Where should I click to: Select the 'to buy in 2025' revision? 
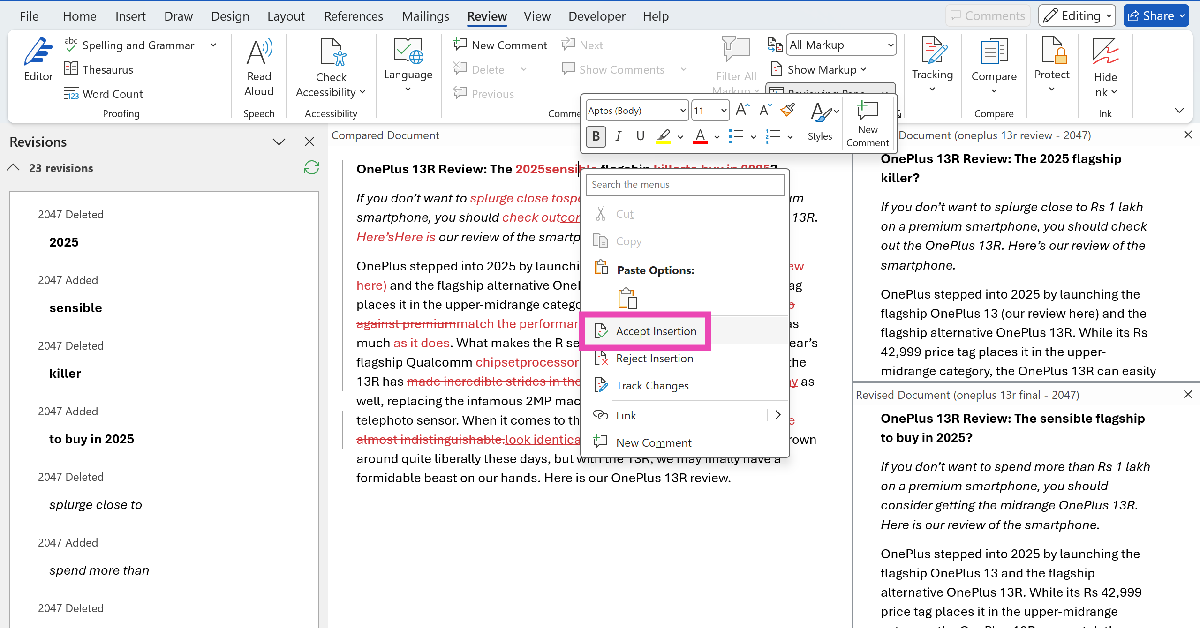point(91,439)
